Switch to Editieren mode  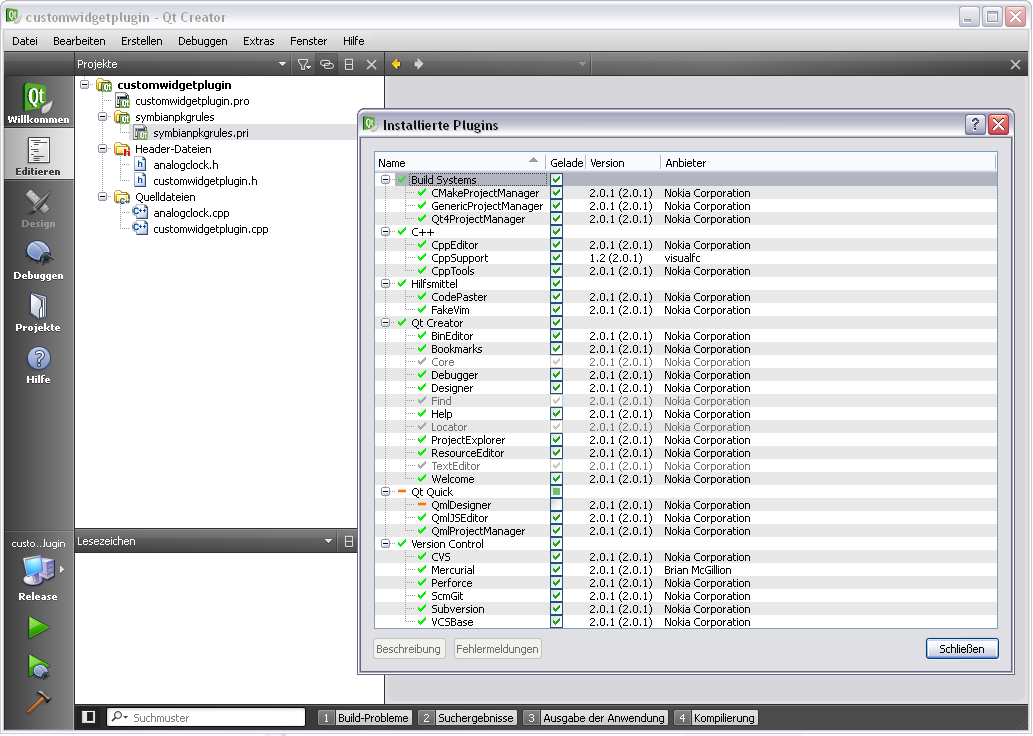[x=38, y=154]
